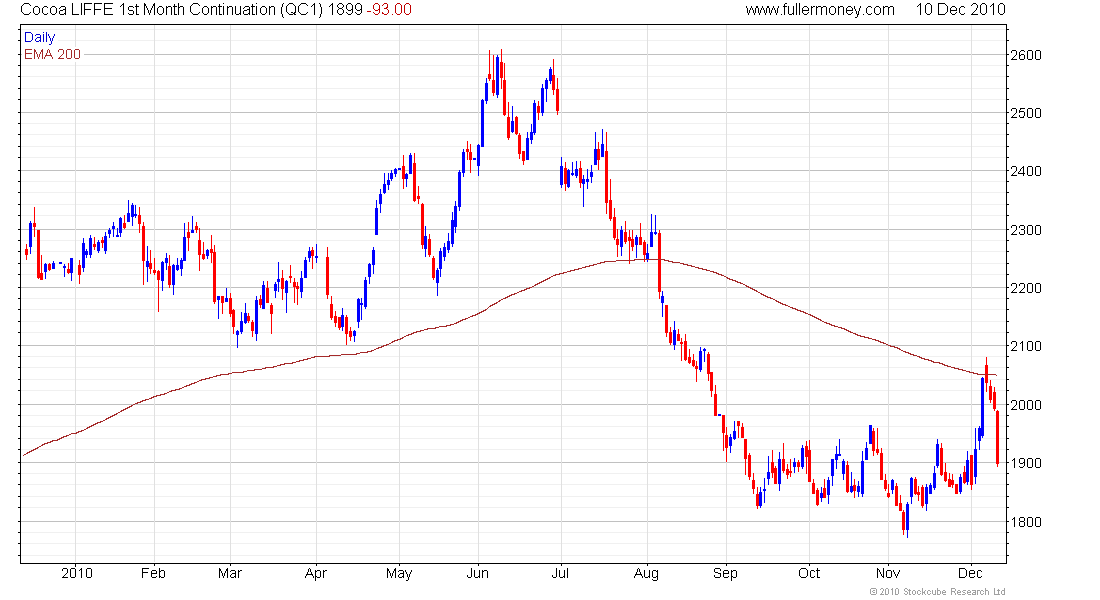Click the 'Jun' time axis label
The width and height of the screenshot is (1100, 600).
478,573
